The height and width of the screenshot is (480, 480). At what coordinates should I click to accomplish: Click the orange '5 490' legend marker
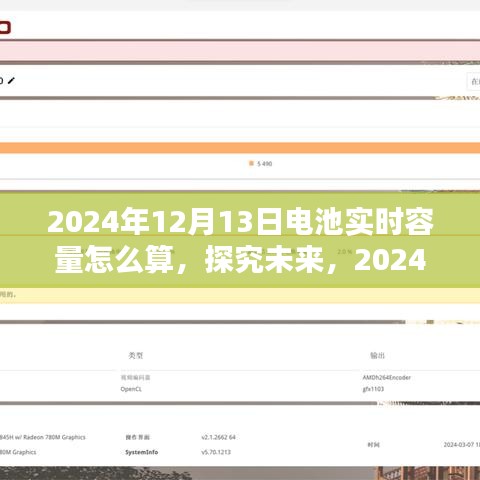(251, 163)
